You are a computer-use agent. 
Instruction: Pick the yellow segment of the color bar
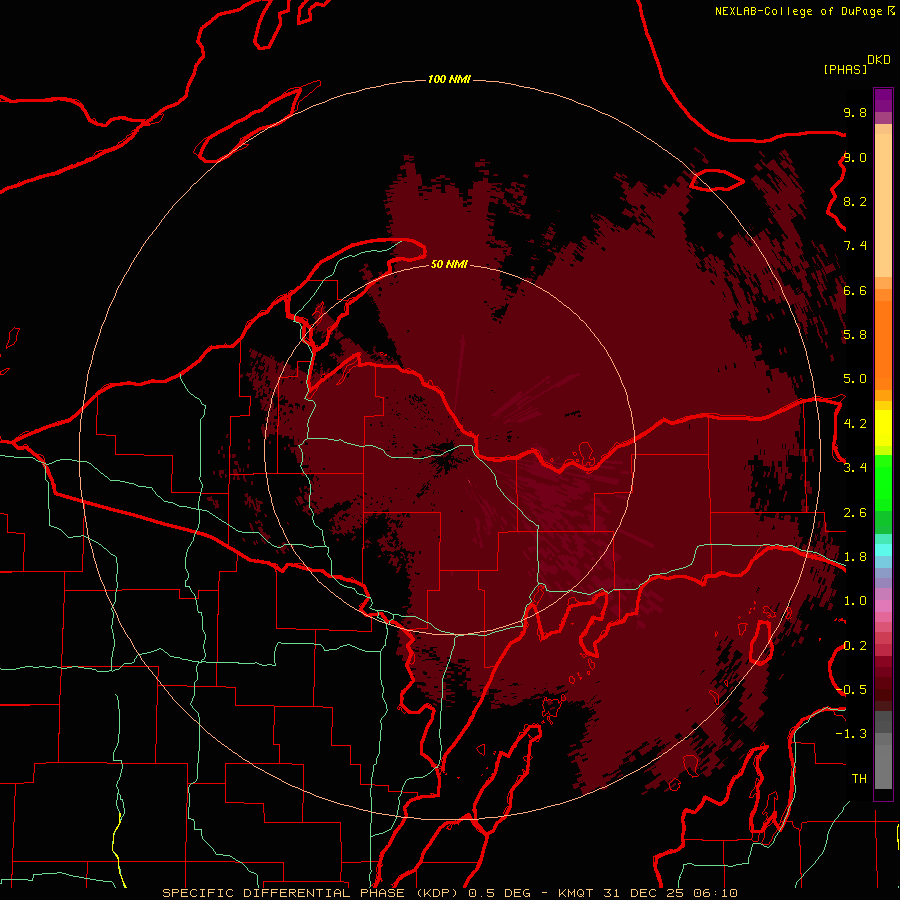point(883,428)
